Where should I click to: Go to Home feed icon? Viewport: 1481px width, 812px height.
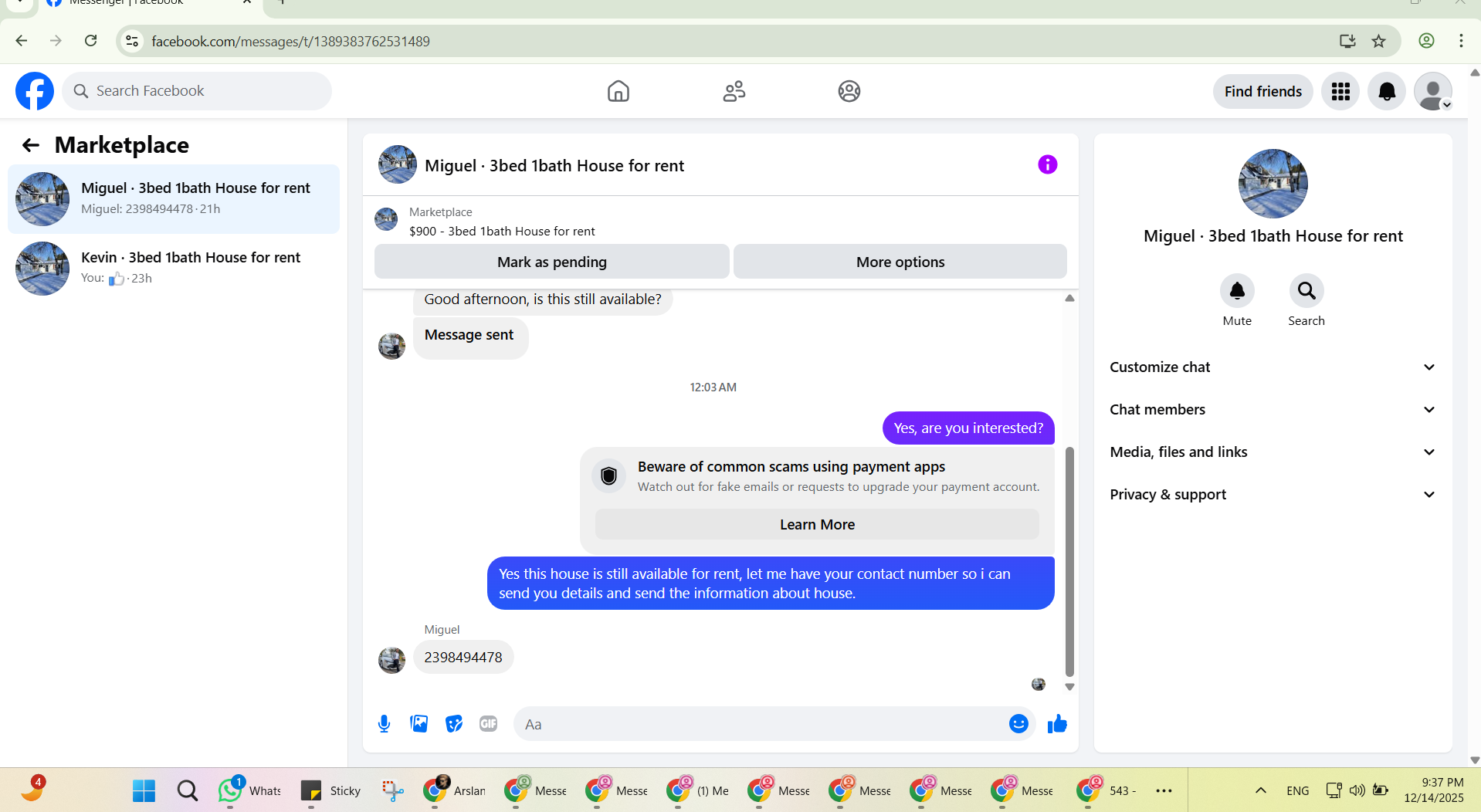coord(618,91)
